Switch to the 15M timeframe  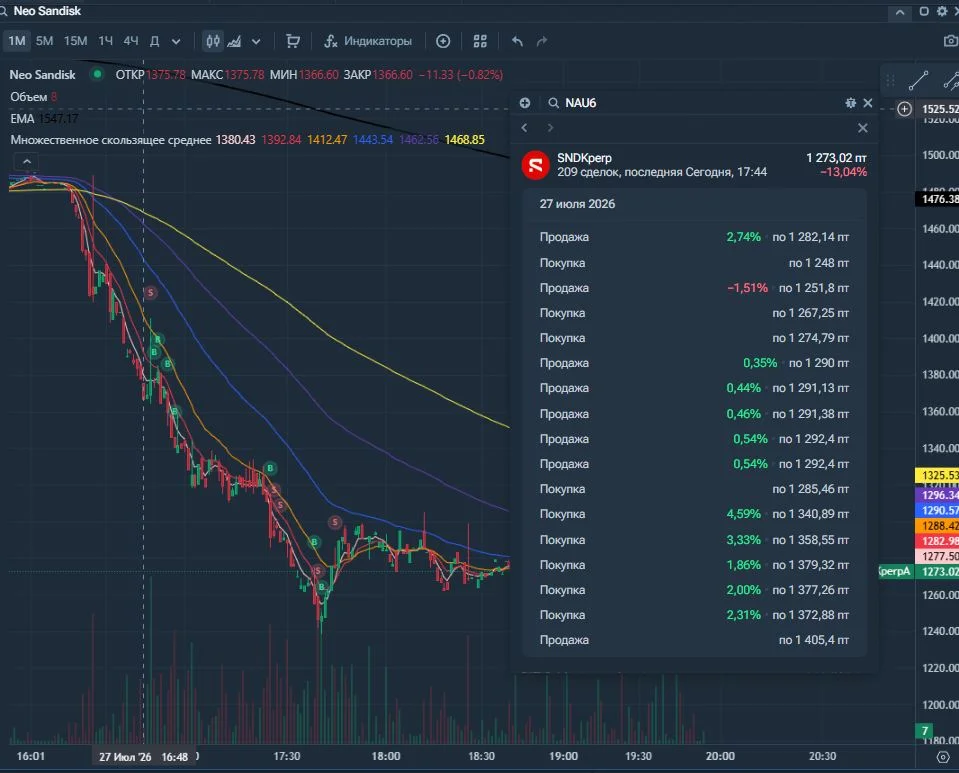click(x=75, y=41)
